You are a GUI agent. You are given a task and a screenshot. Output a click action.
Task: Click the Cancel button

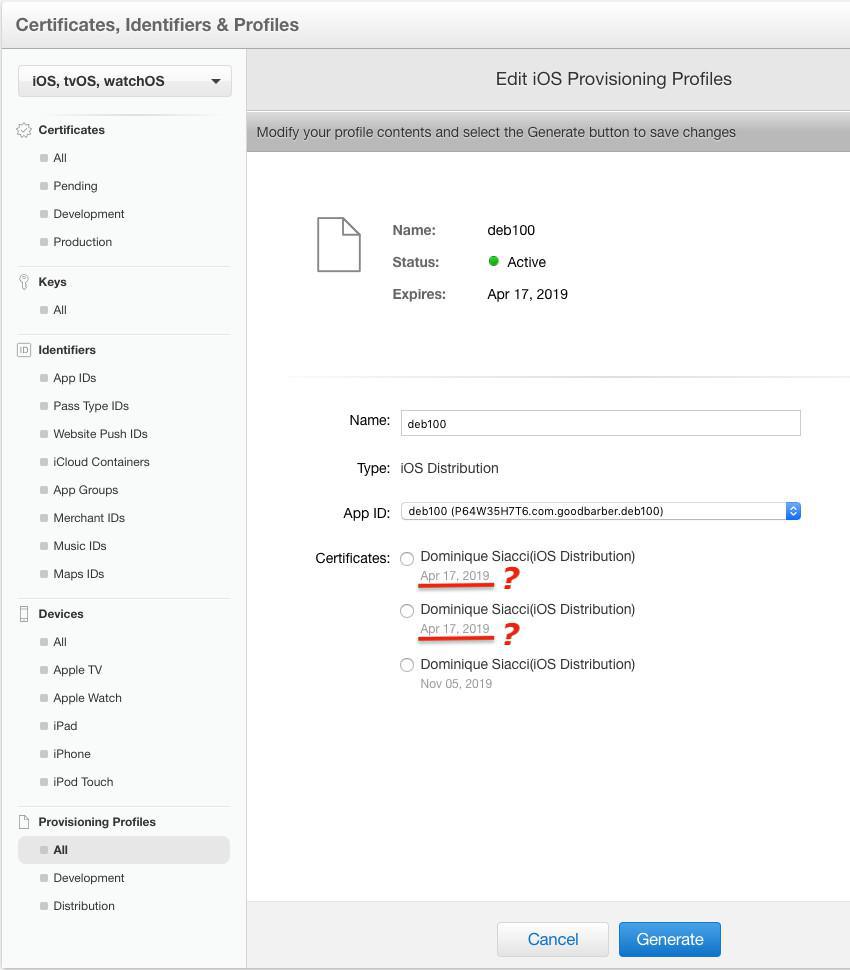click(552, 939)
